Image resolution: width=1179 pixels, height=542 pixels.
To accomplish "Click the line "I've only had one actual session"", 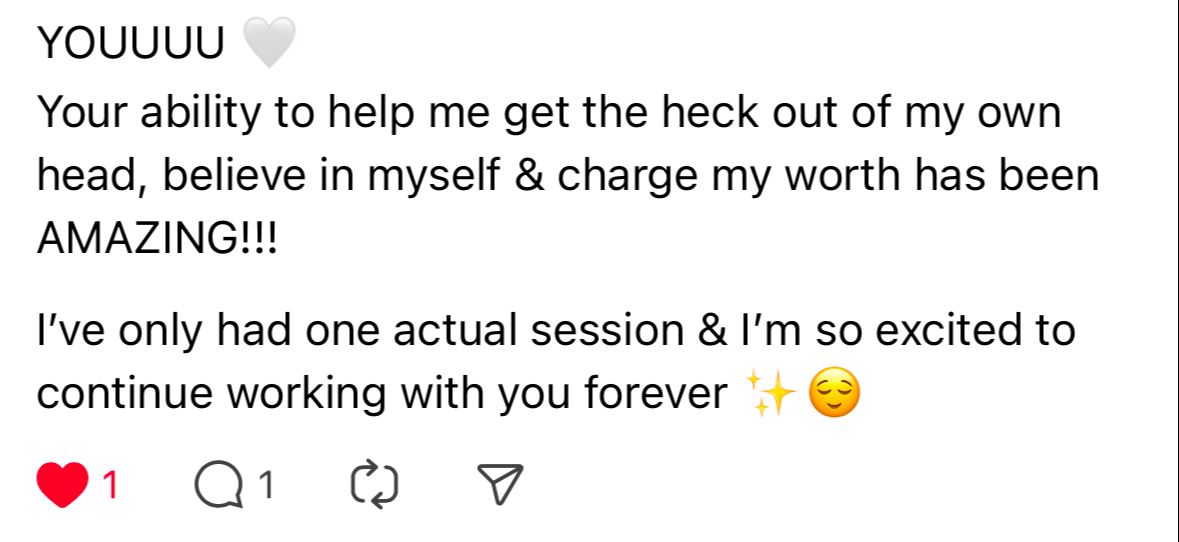I will click(555, 330).
